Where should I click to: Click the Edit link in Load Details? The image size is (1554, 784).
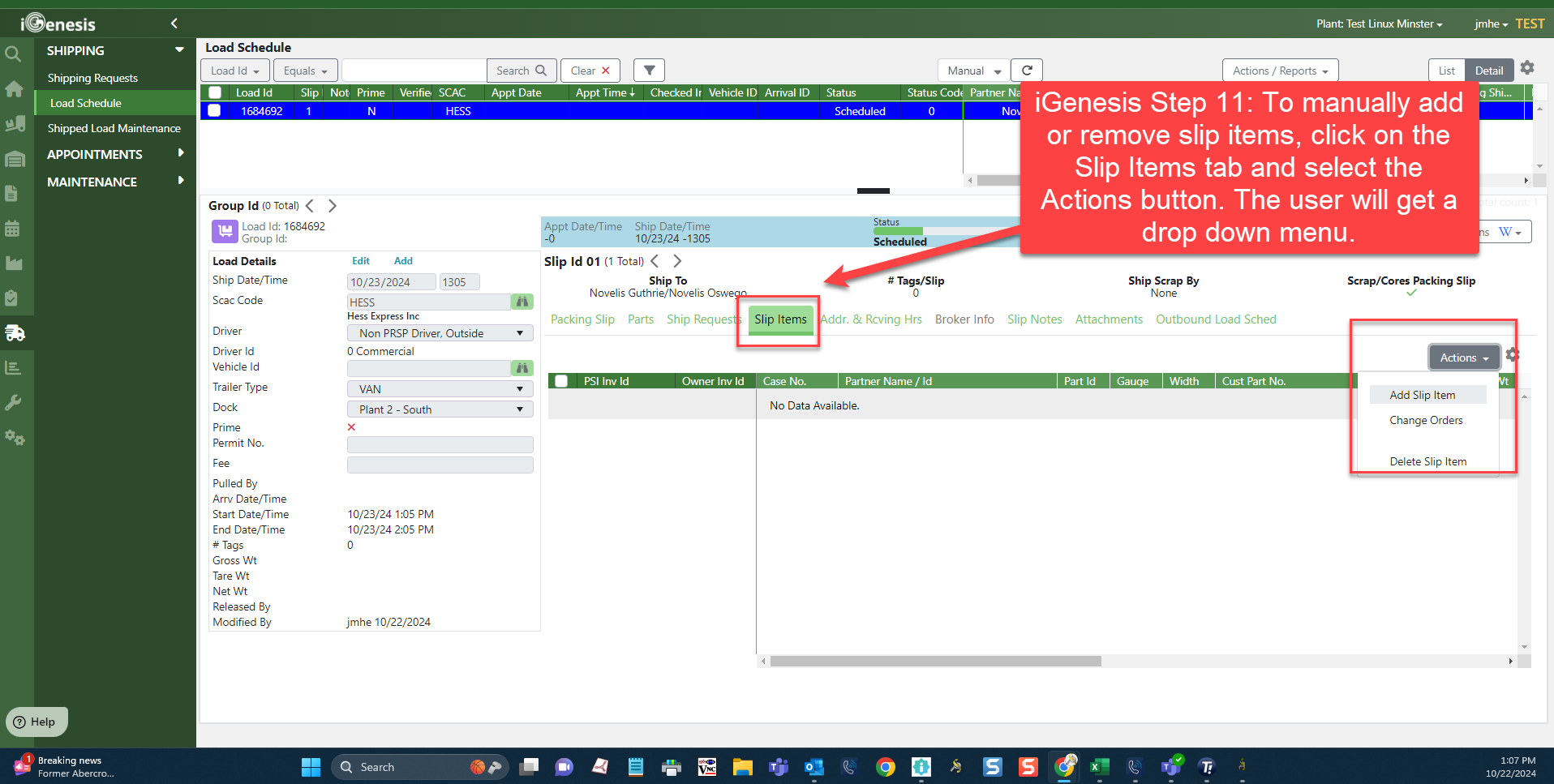click(361, 261)
